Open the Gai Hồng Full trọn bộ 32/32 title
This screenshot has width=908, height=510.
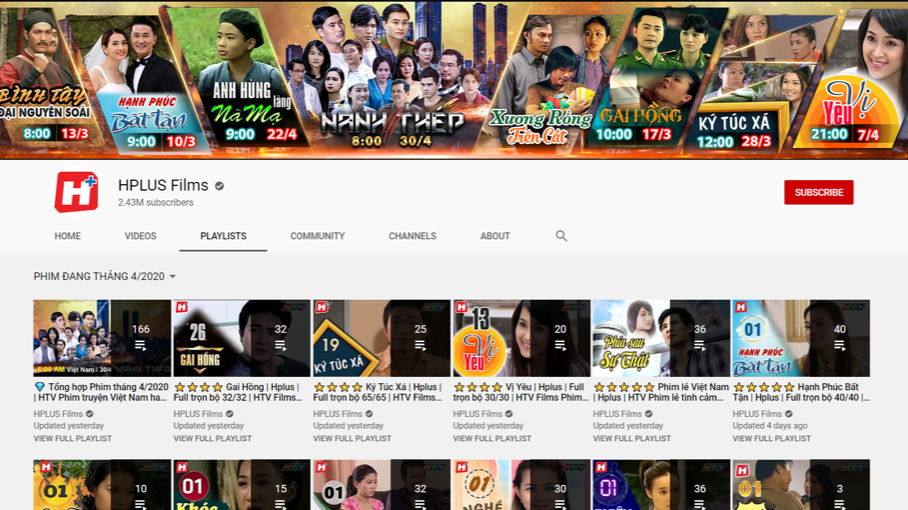point(238,392)
